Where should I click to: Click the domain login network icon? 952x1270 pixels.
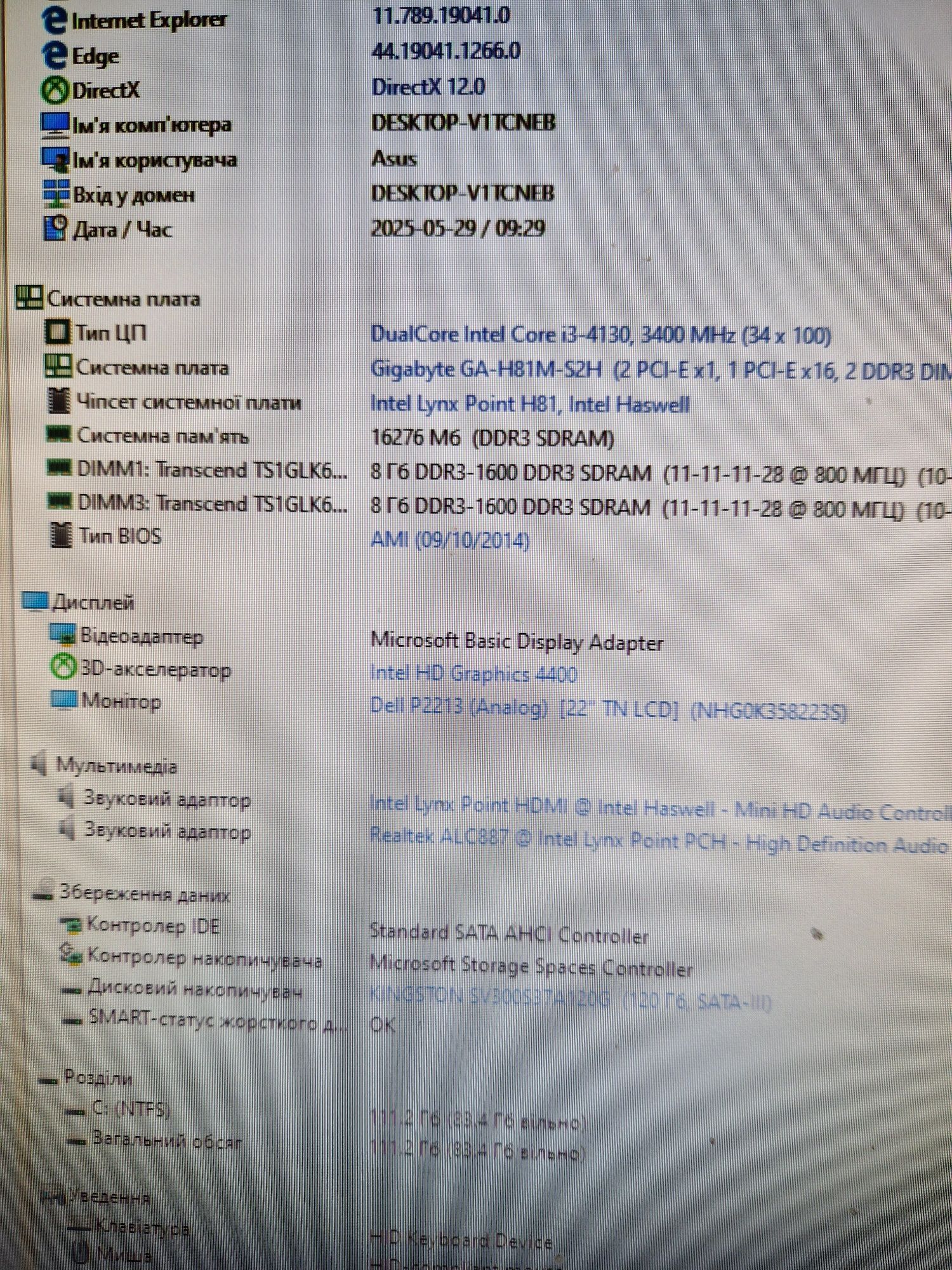click(x=56, y=194)
